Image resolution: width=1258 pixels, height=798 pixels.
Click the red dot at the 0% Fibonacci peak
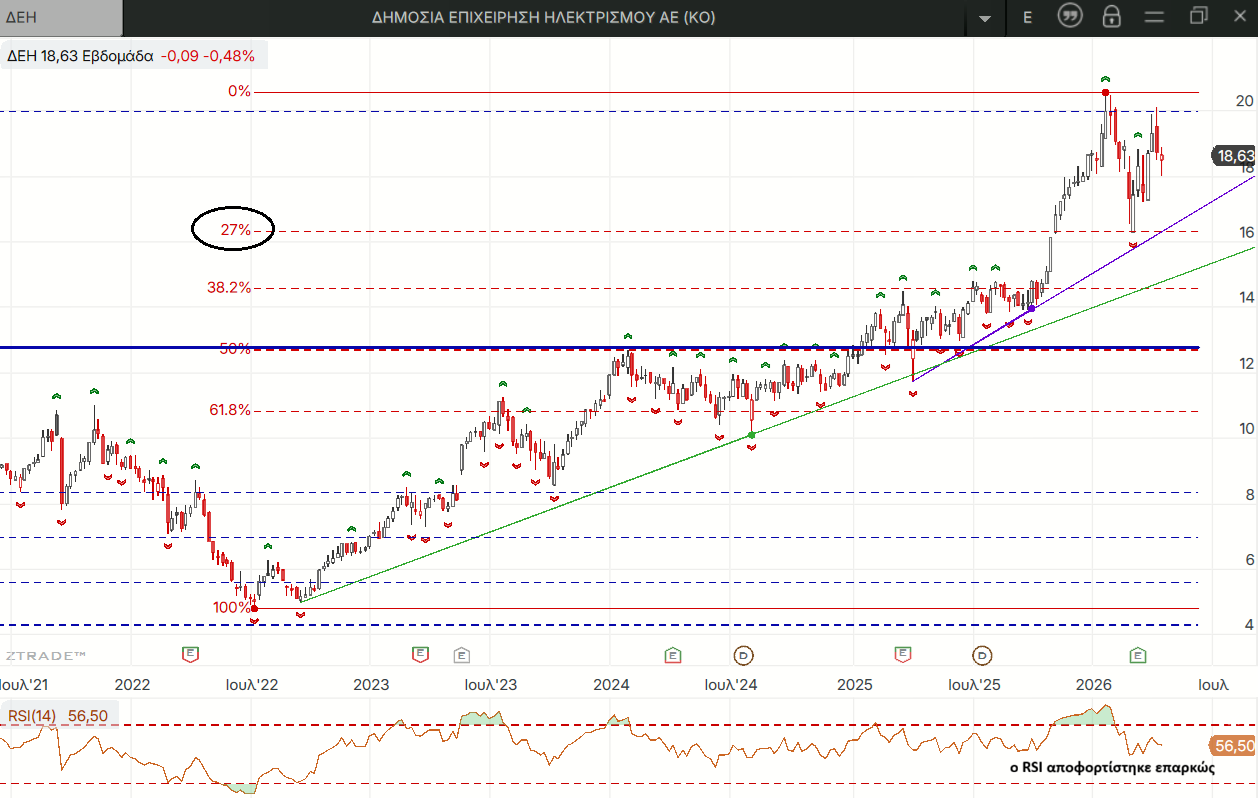tap(1105, 93)
